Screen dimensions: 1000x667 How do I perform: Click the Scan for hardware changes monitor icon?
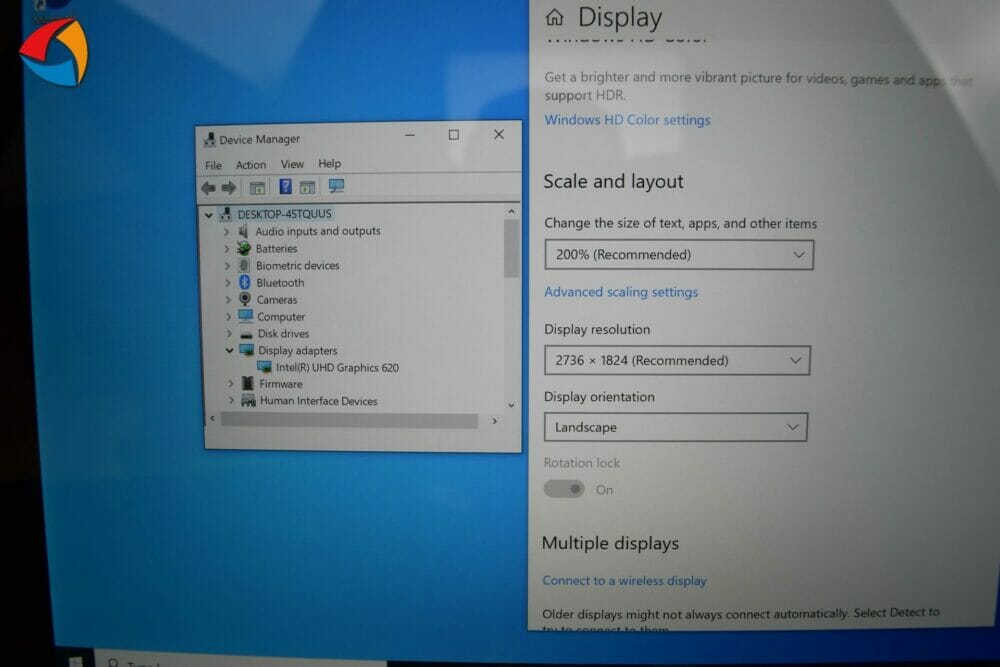(336, 186)
